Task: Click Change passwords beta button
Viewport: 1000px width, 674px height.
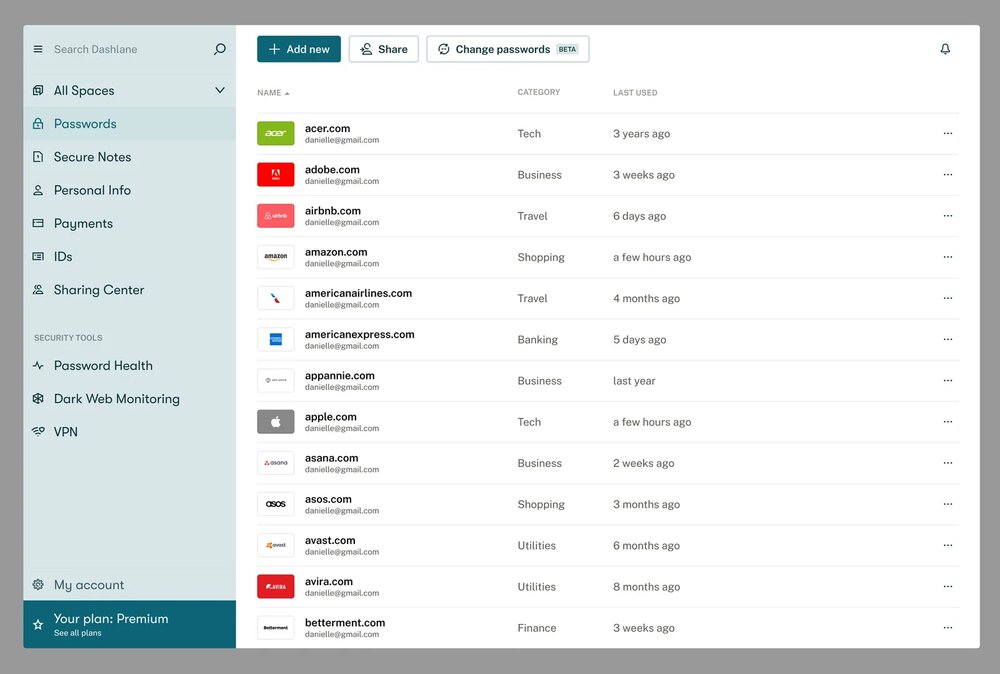Action: coord(507,49)
